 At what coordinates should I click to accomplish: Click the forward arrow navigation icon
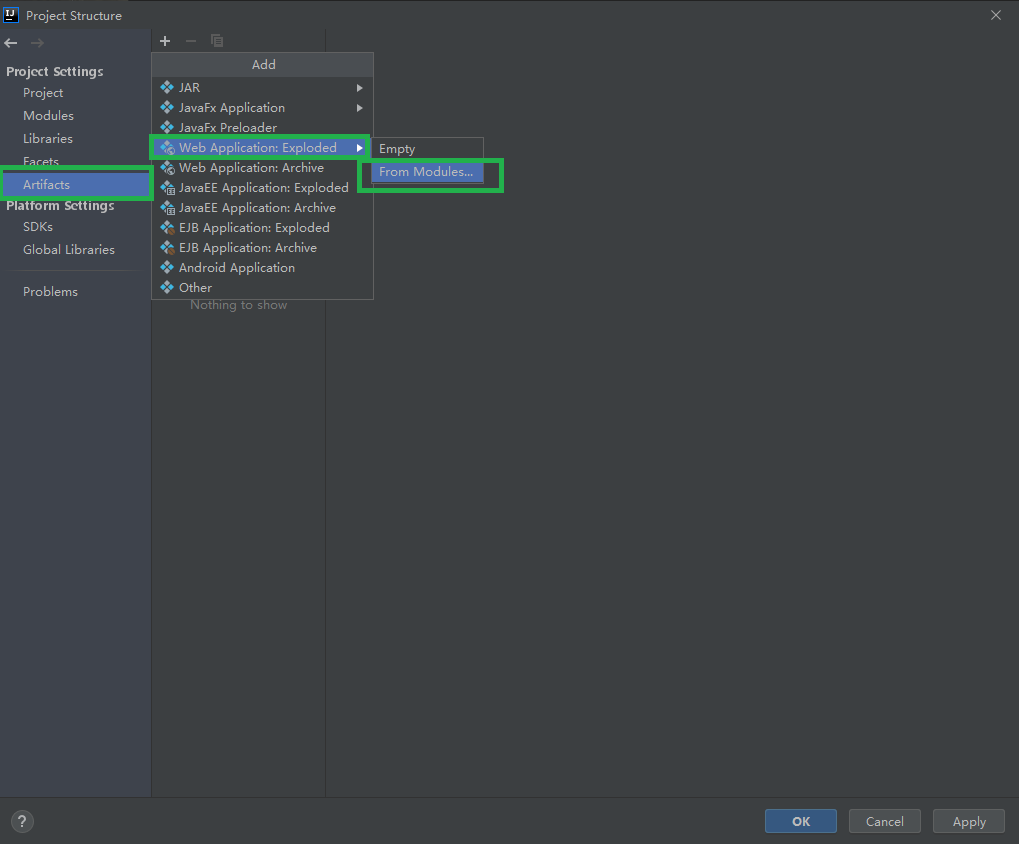tap(37, 43)
